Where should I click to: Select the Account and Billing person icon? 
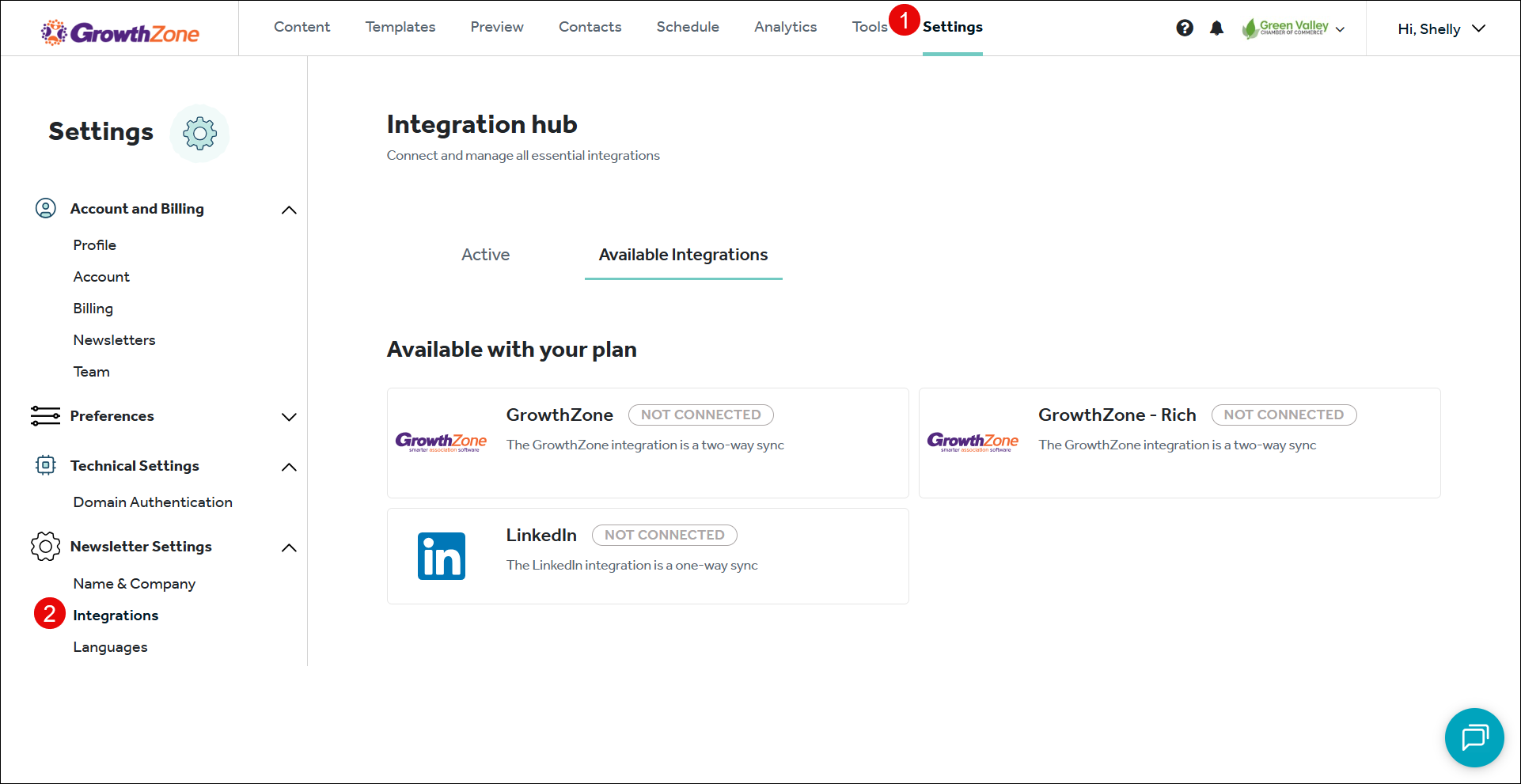point(46,208)
